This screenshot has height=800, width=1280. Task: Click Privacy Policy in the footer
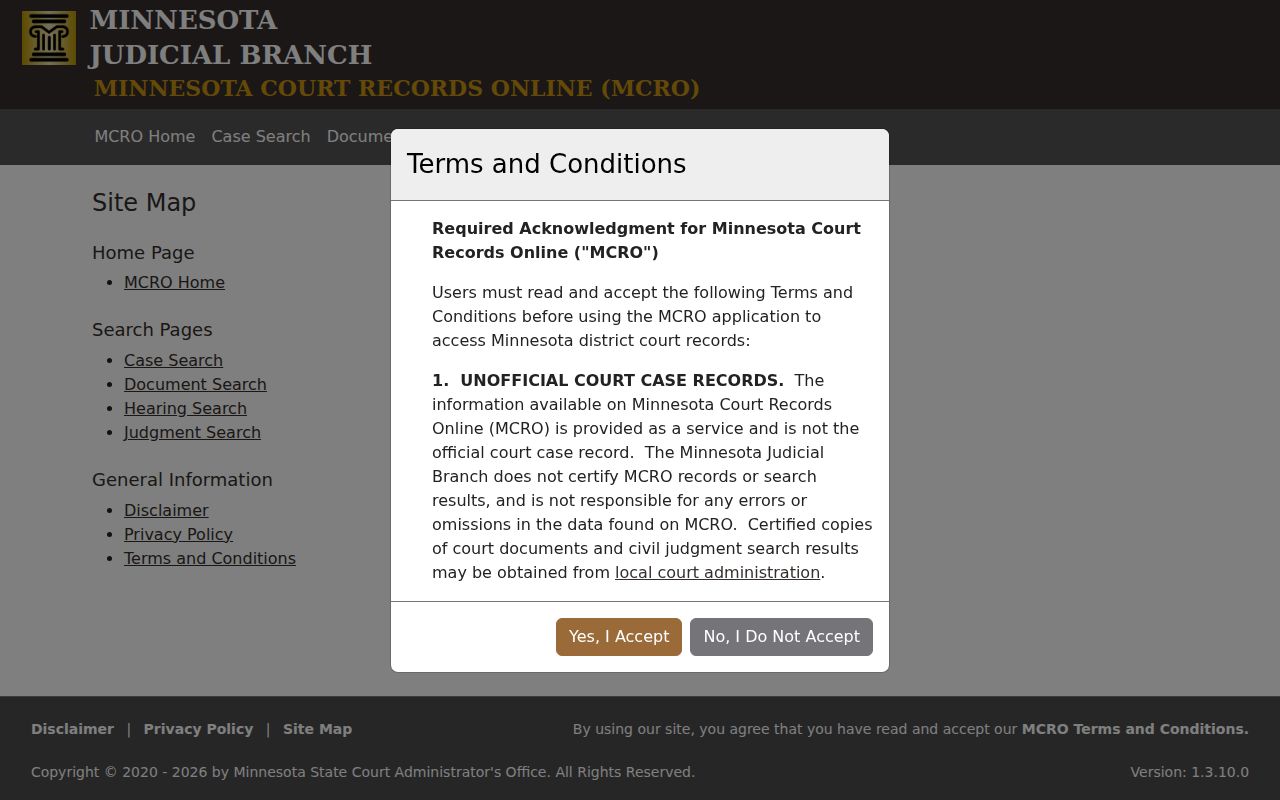198,729
